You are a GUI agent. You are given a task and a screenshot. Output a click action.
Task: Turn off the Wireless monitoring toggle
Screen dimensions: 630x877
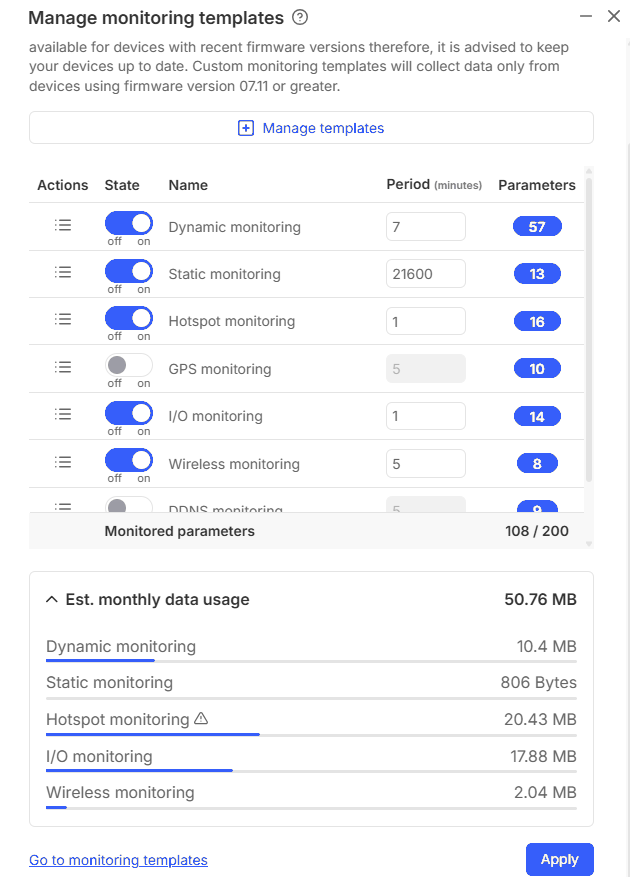(129, 461)
